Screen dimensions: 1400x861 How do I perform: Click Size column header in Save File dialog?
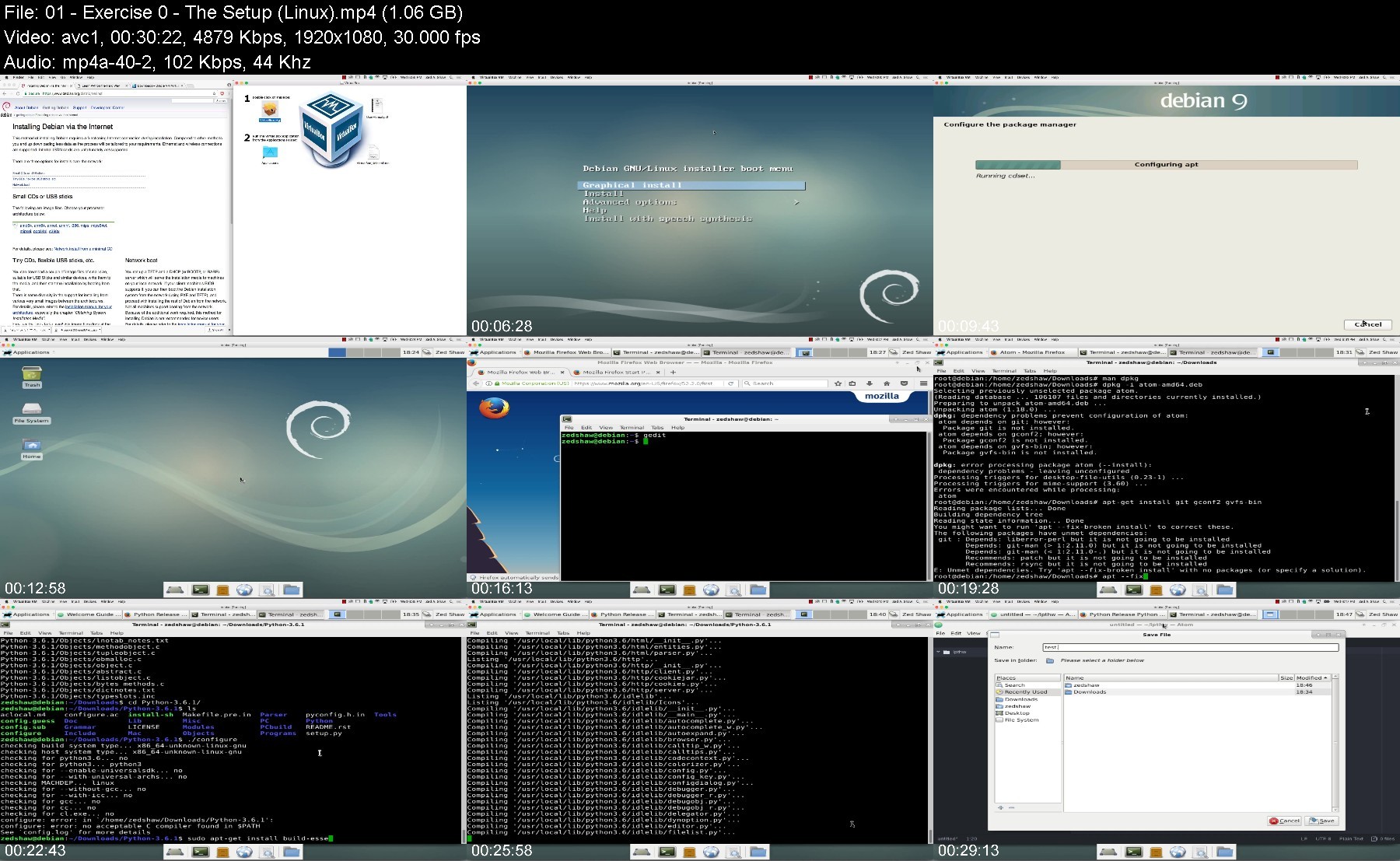click(1286, 677)
